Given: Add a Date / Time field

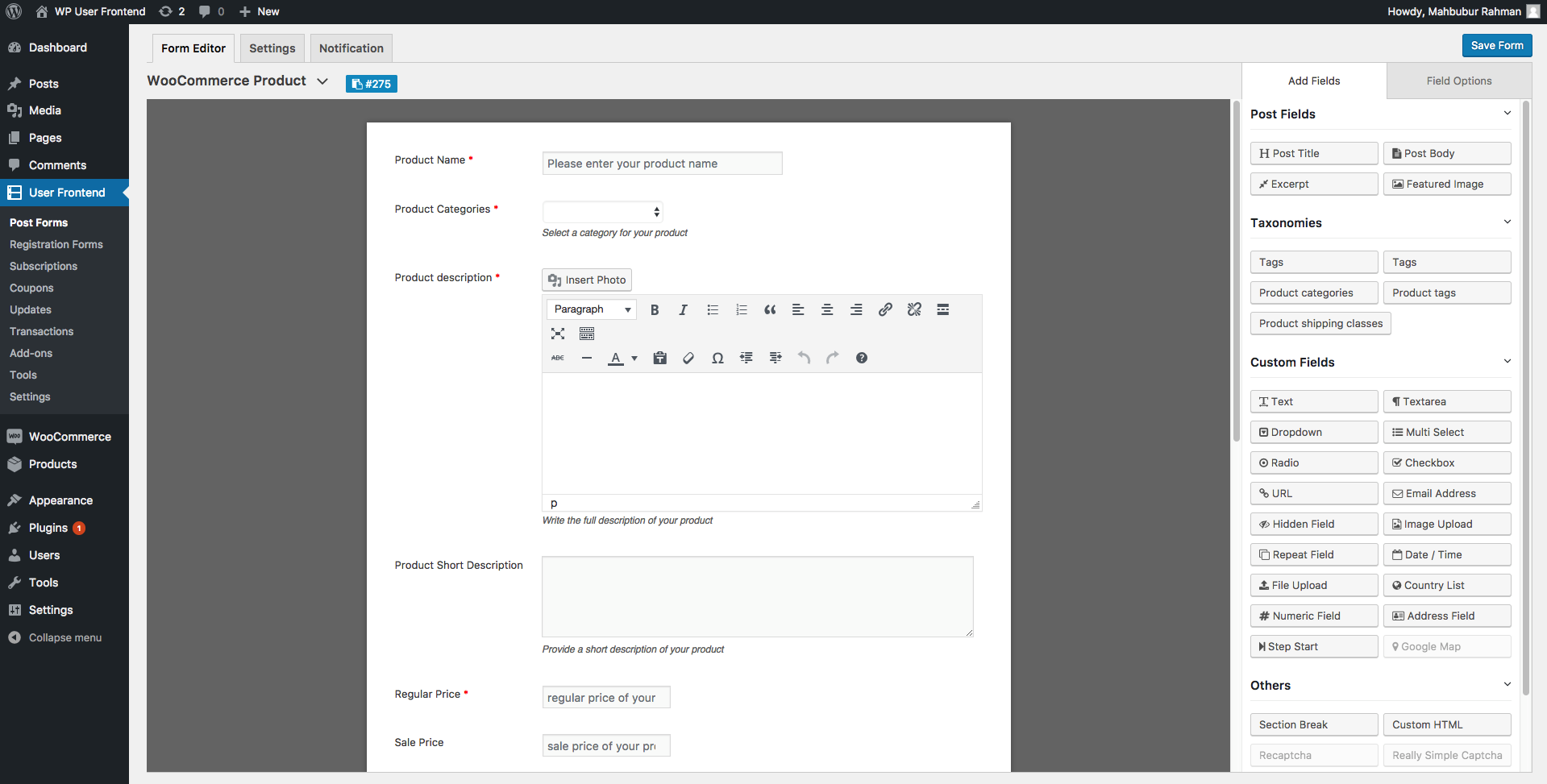Looking at the screenshot, I should tap(1447, 554).
